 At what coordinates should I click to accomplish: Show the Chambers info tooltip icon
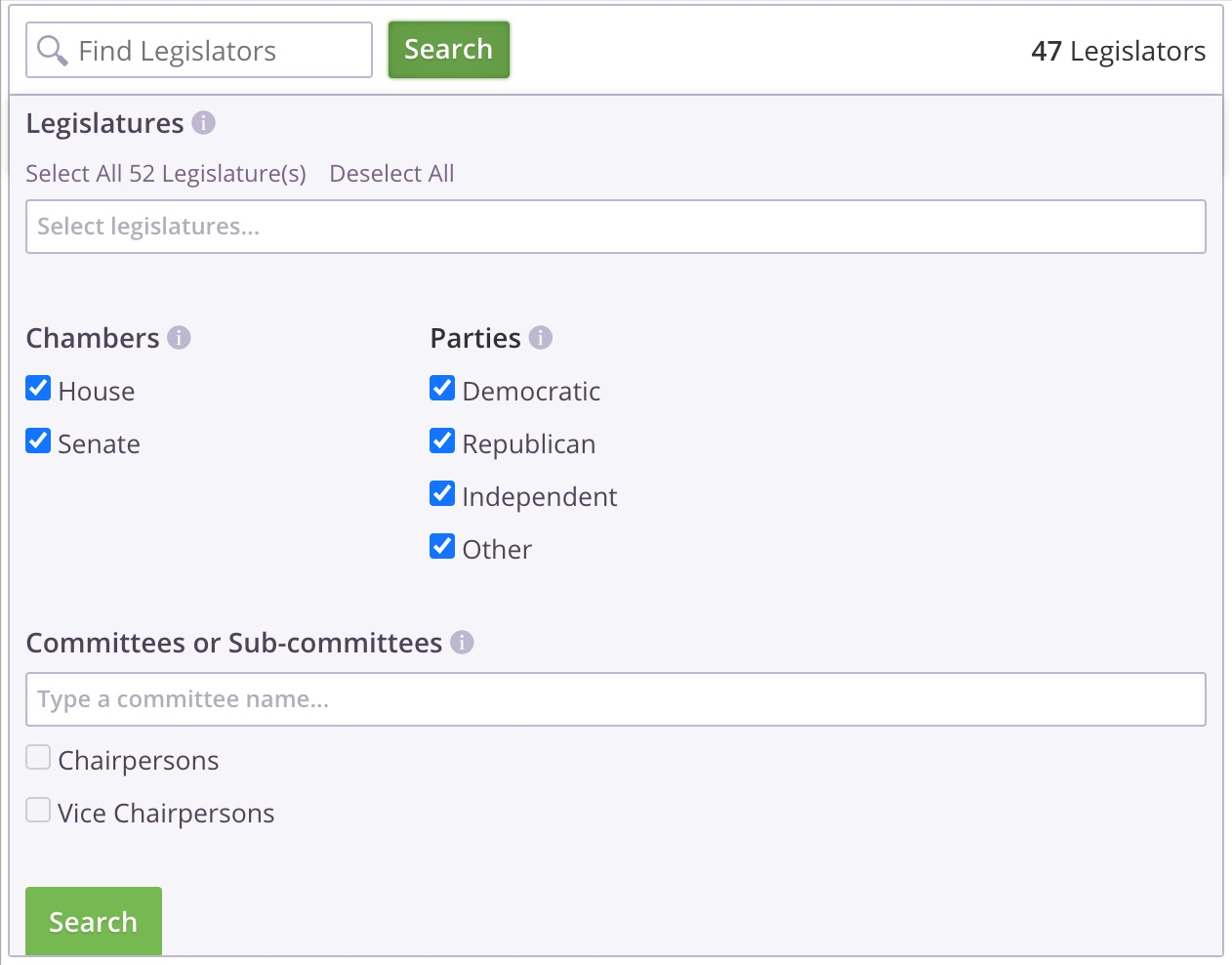click(179, 337)
